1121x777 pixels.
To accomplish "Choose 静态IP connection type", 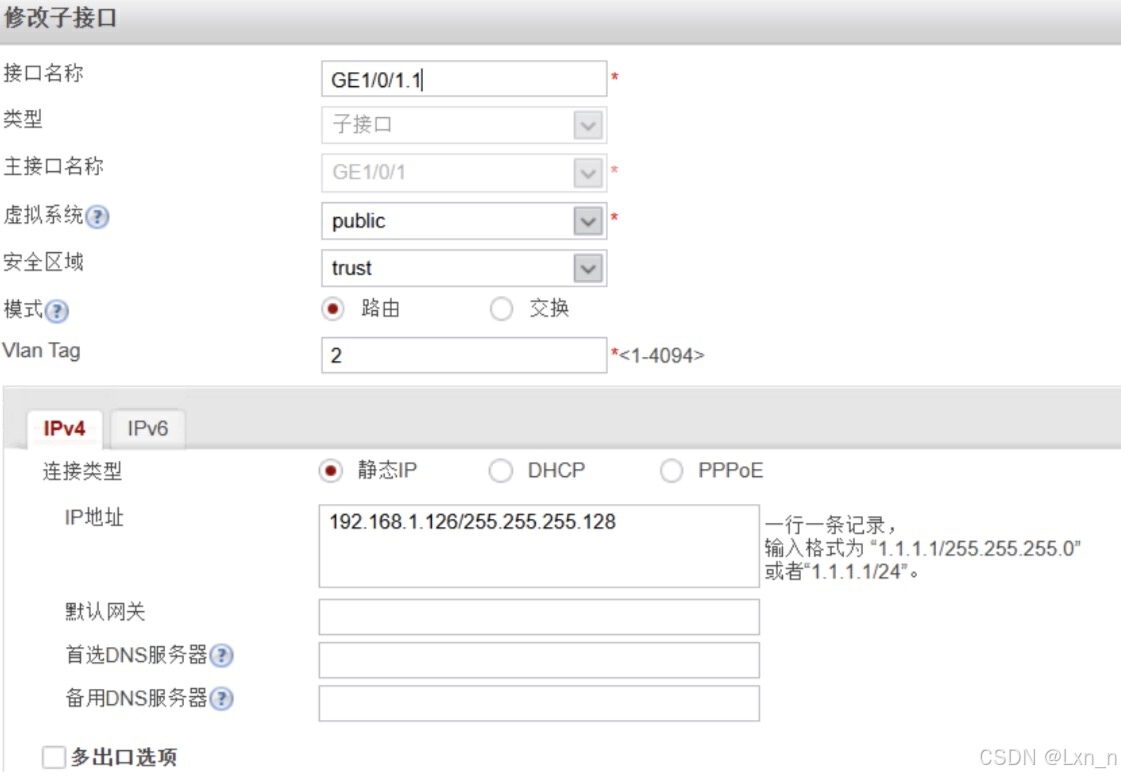I will click(330, 471).
